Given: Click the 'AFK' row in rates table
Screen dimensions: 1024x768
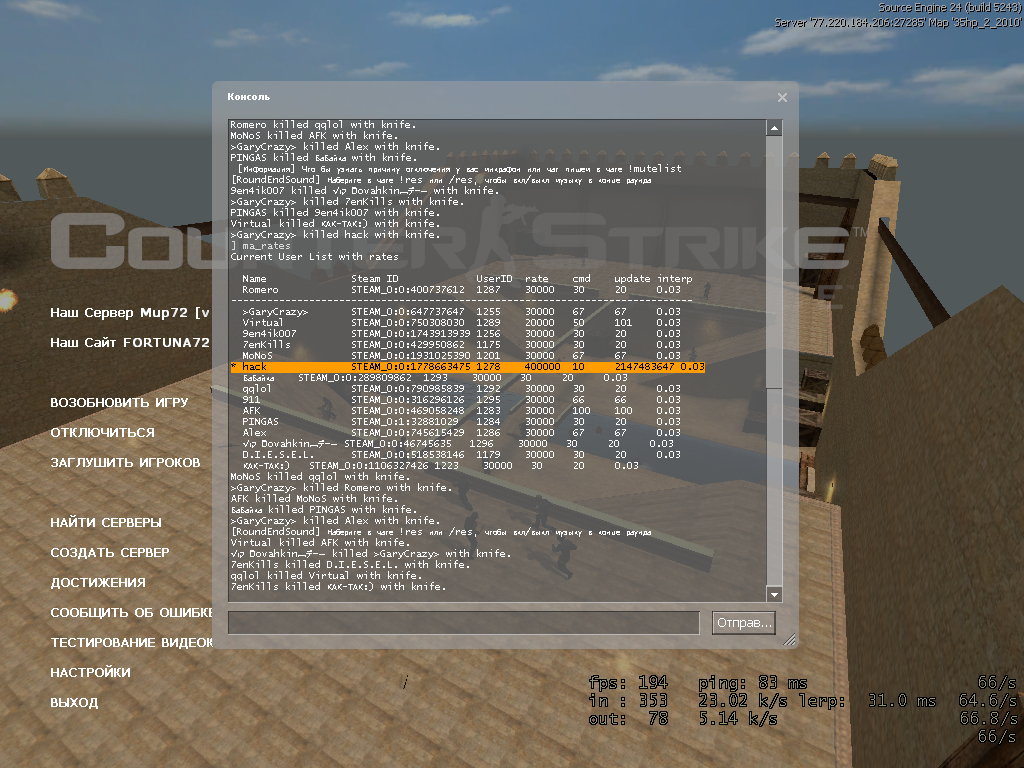Looking at the screenshot, I should 462,410.
